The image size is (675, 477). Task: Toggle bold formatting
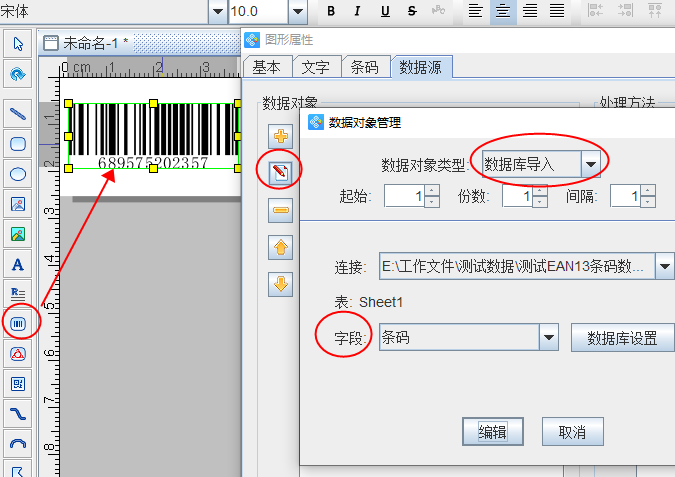(331, 11)
